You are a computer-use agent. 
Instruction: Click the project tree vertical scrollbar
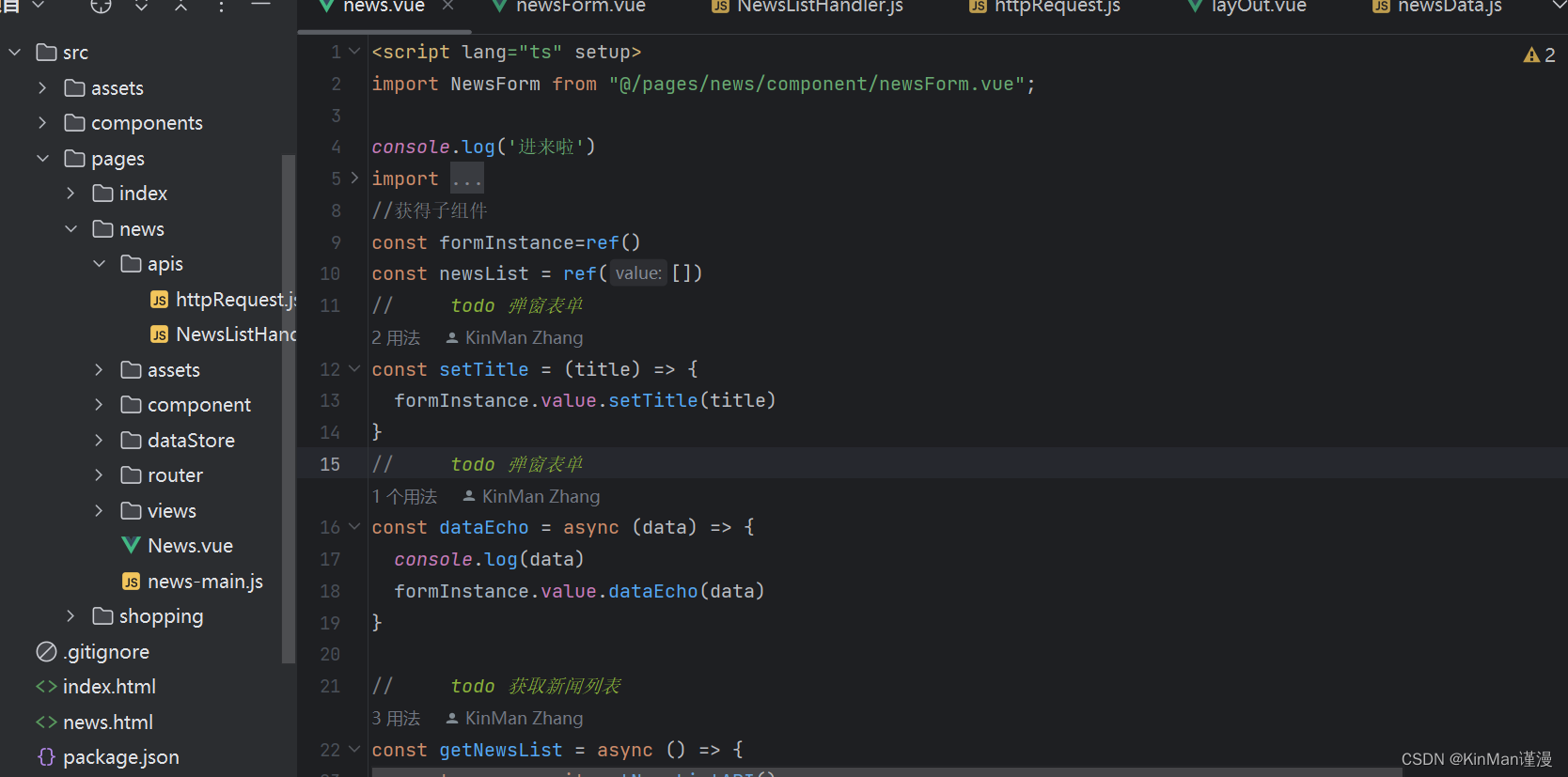pyautogui.click(x=289, y=409)
